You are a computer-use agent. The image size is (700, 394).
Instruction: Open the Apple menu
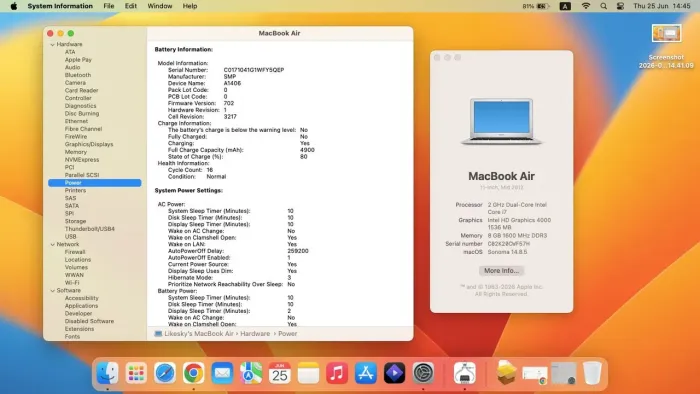(14, 6)
